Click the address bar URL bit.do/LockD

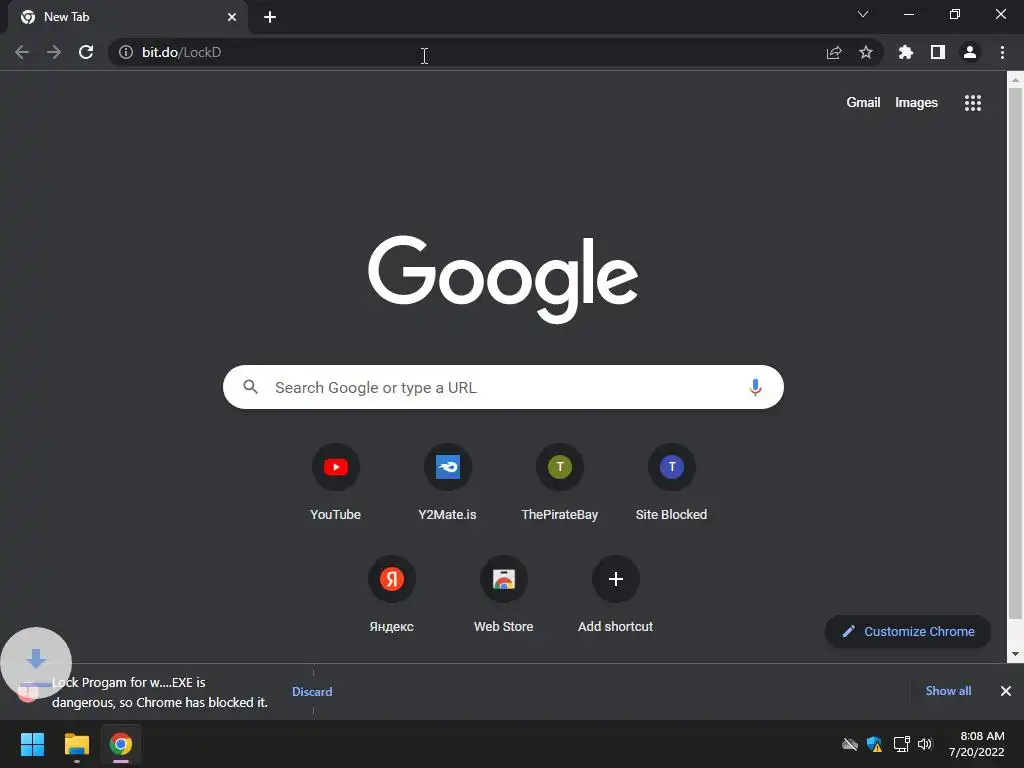pos(182,52)
